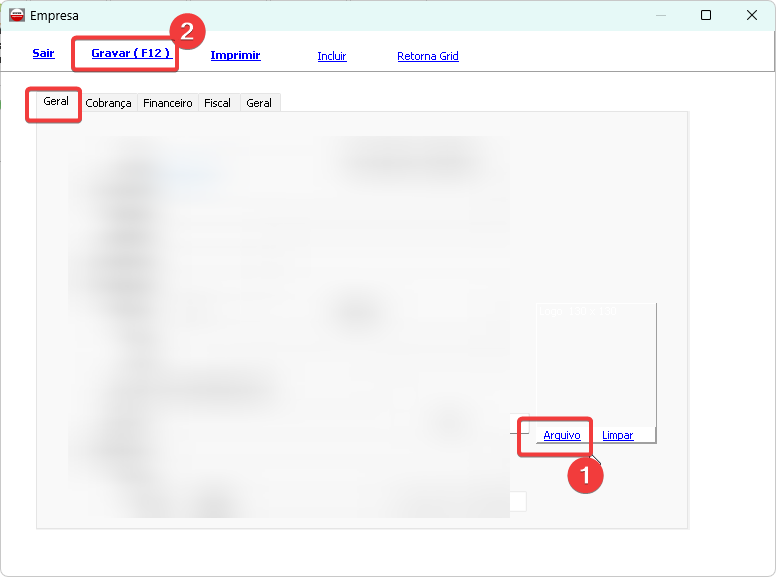Maximize the Empresa window
The image size is (776, 577).
tap(706, 15)
